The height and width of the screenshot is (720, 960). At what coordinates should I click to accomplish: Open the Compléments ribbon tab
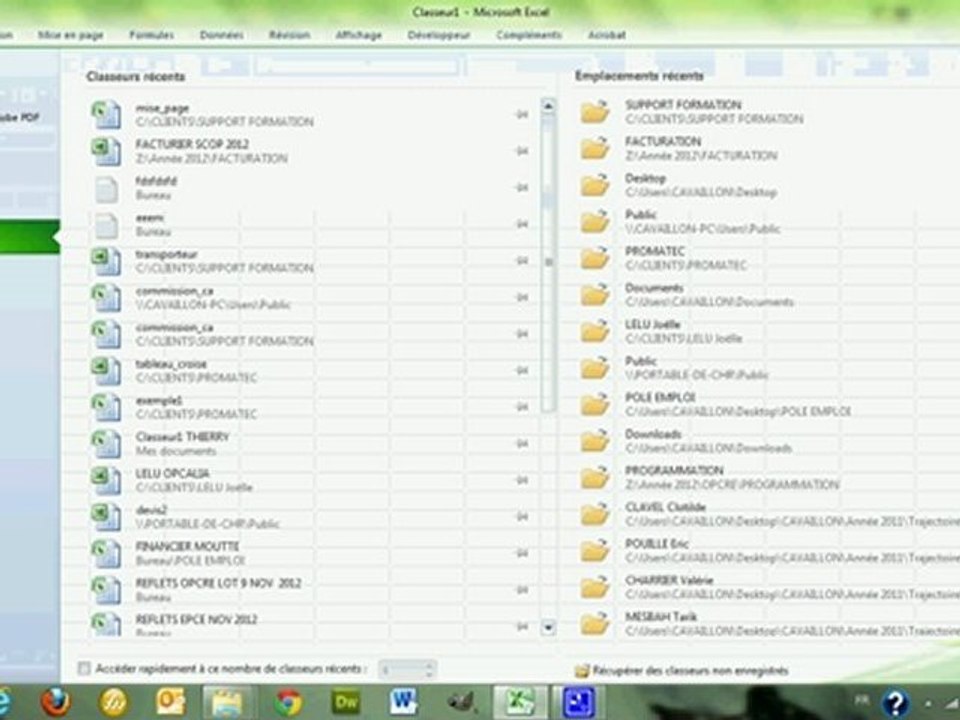tap(529, 35)
